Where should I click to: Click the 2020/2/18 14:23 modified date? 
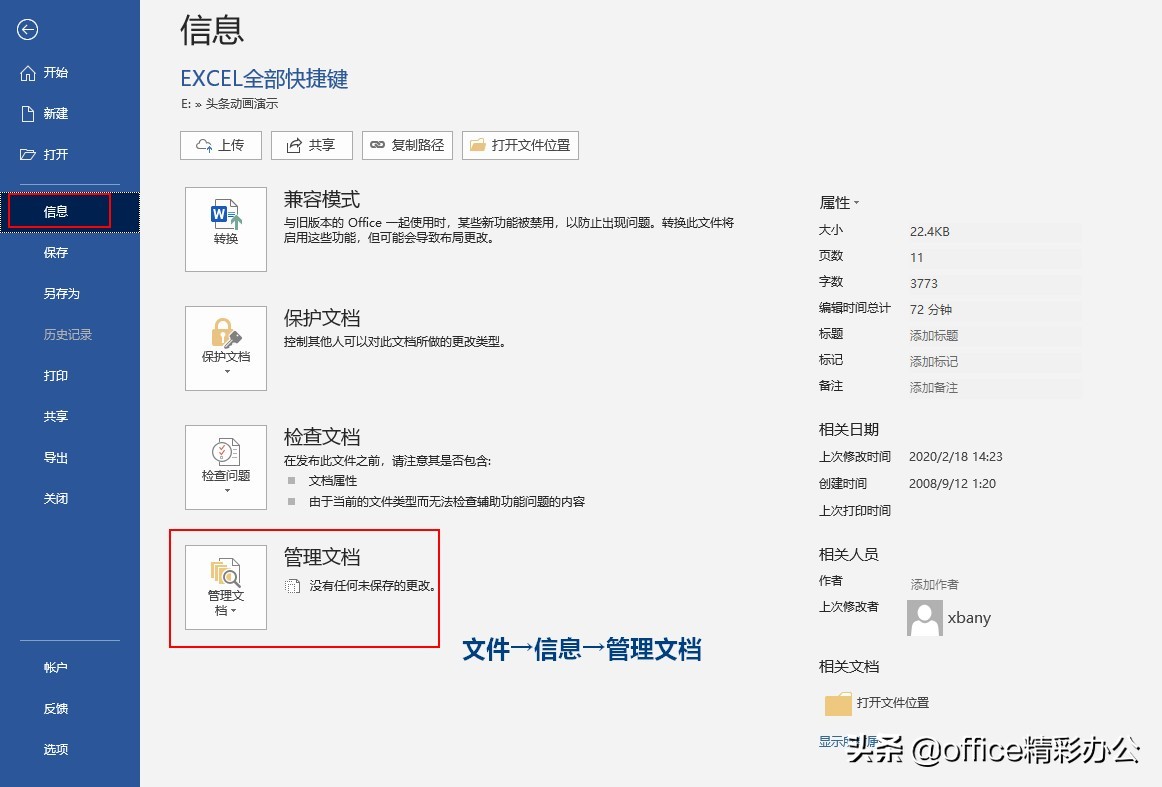pyautogui.click(x=955, y=456)
